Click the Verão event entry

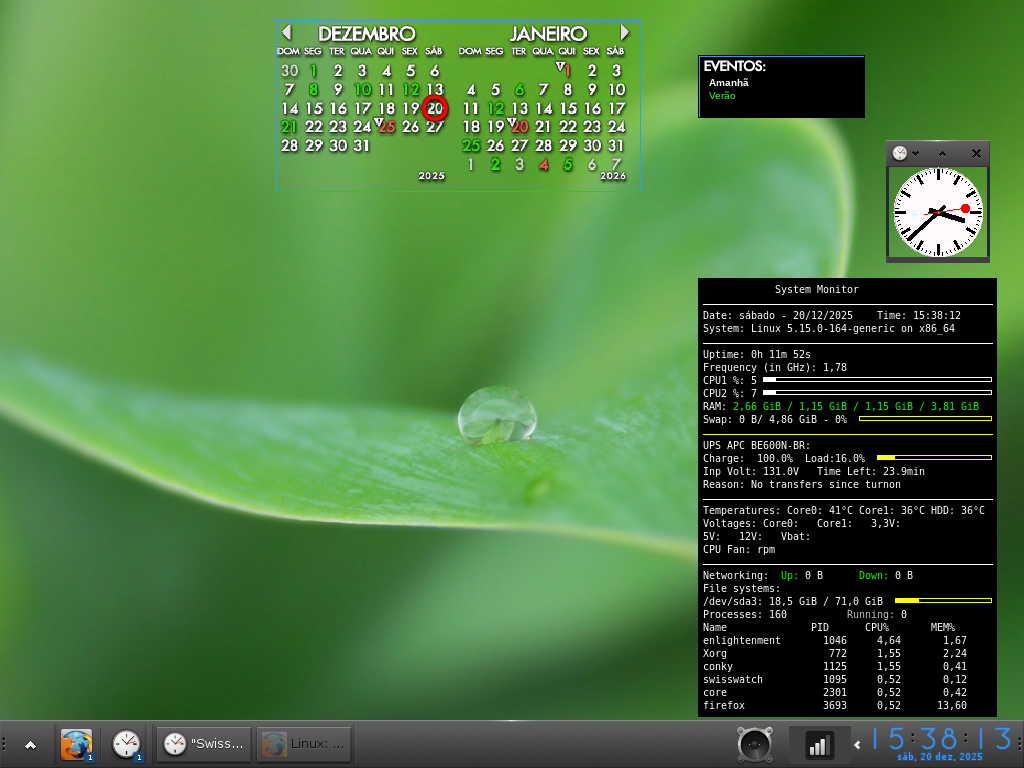point(722,96)
